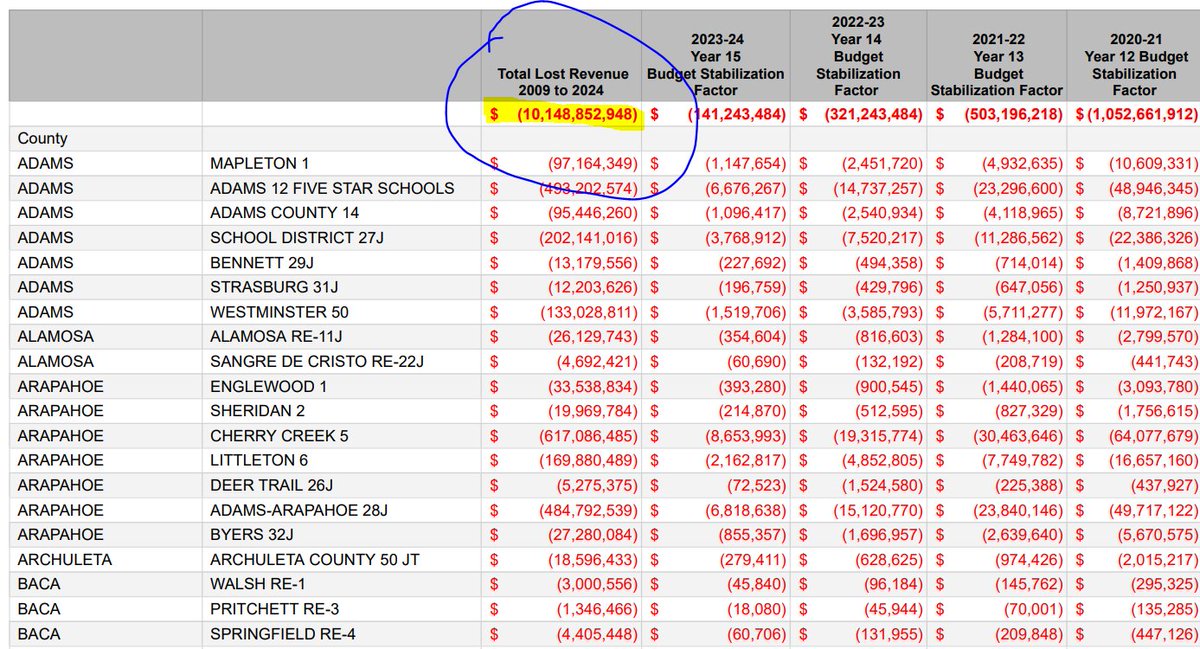Select value (95,446,260) for Adams County 14
This screenshot has height=649, width=1200.
tap(592, 213)
